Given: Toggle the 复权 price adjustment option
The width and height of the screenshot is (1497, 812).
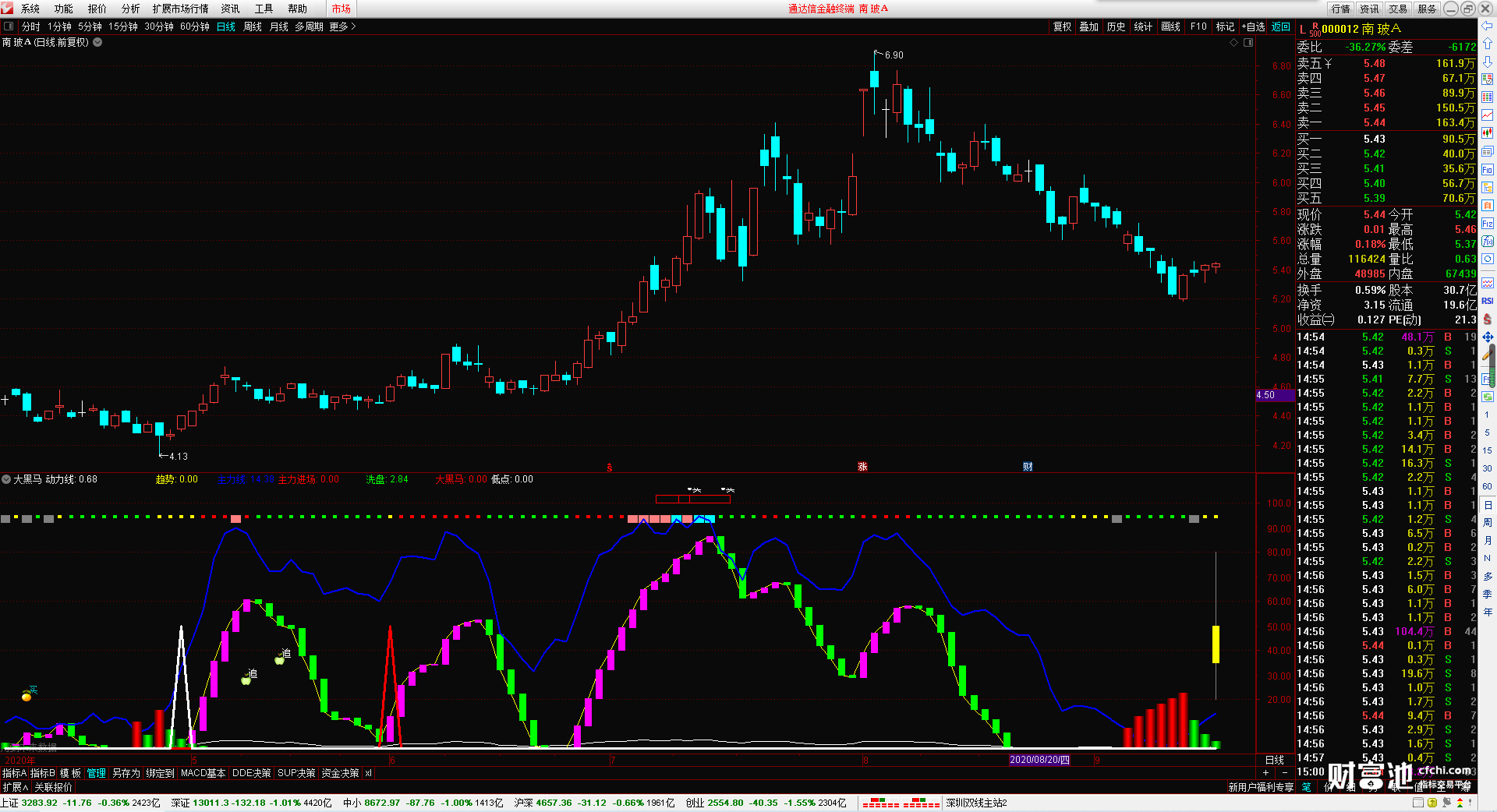Looking at the screenshot, I should 1062,26.
